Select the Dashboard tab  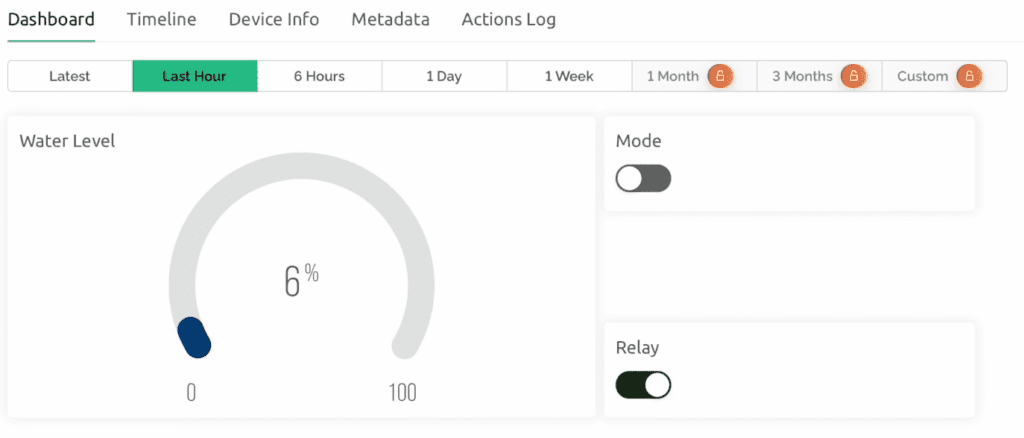(51, 19)
